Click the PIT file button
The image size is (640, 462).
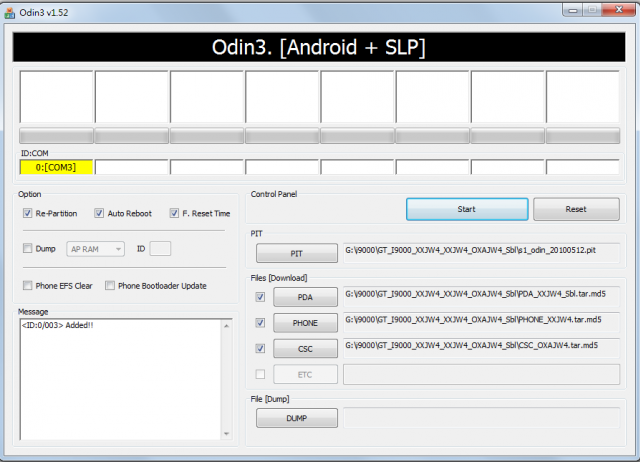click(297, 253)
